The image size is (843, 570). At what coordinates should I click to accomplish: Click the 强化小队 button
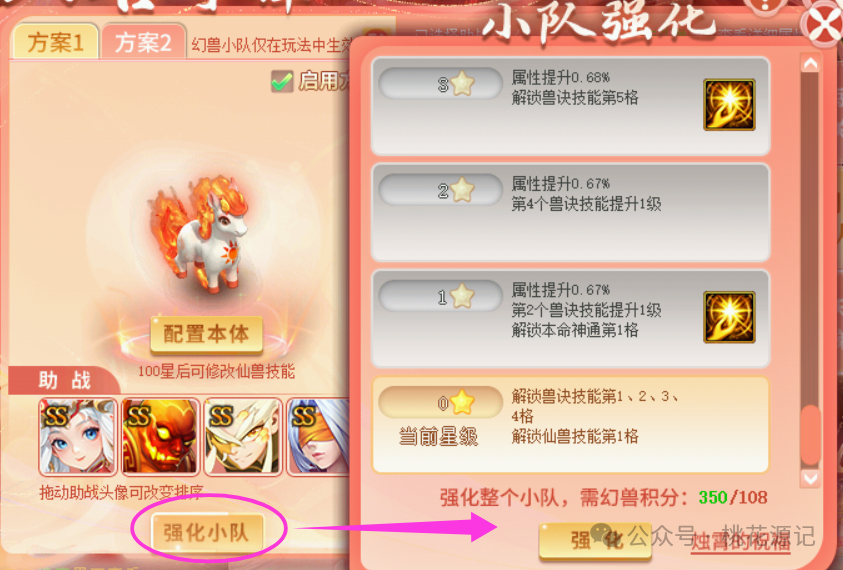(207, 533)
